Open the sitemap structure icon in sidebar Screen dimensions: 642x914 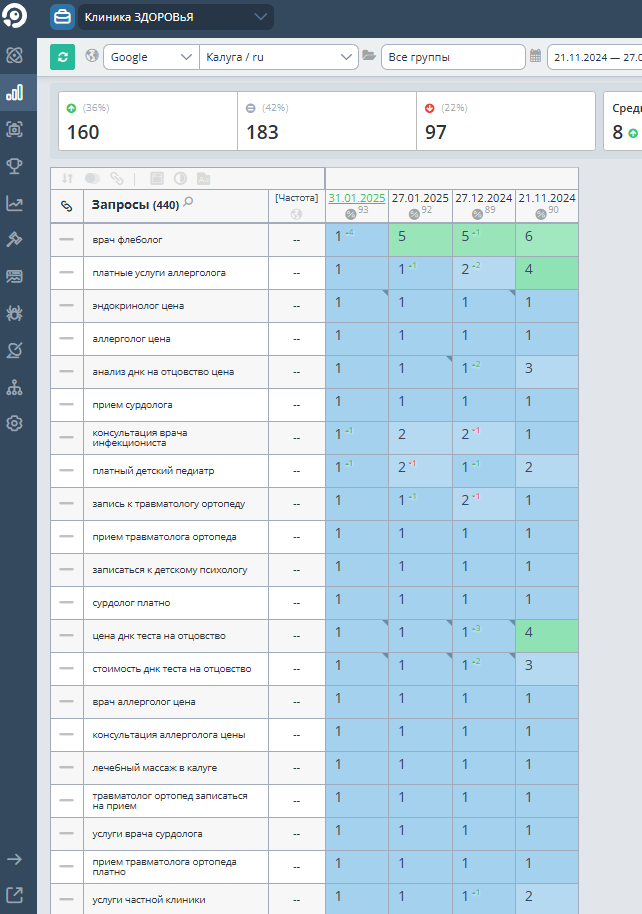(x=15, y=387)
